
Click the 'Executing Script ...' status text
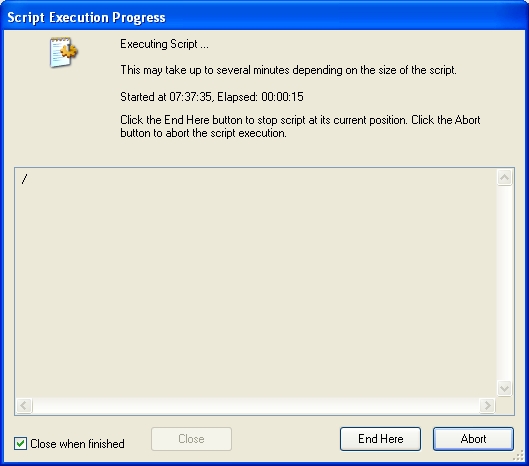coord(164,44)
